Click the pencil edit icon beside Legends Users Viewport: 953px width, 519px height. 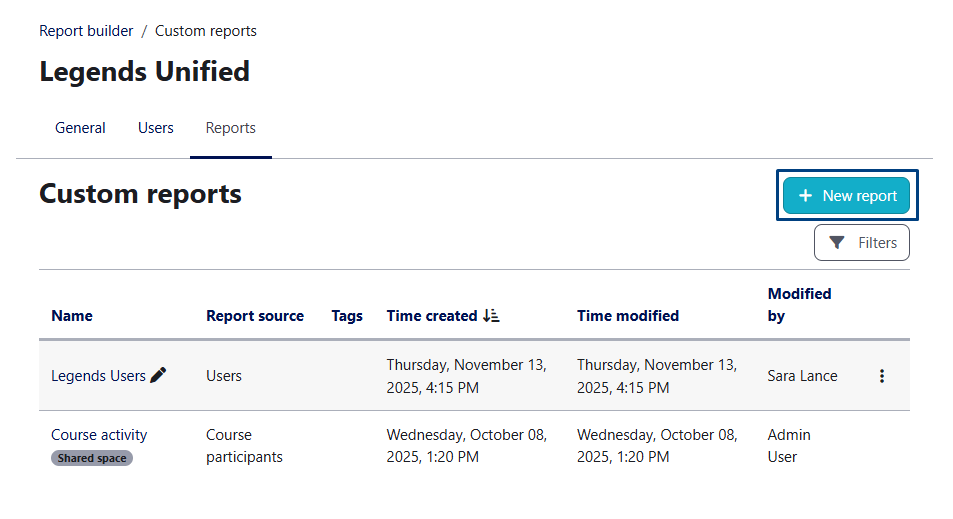point(158,376)
